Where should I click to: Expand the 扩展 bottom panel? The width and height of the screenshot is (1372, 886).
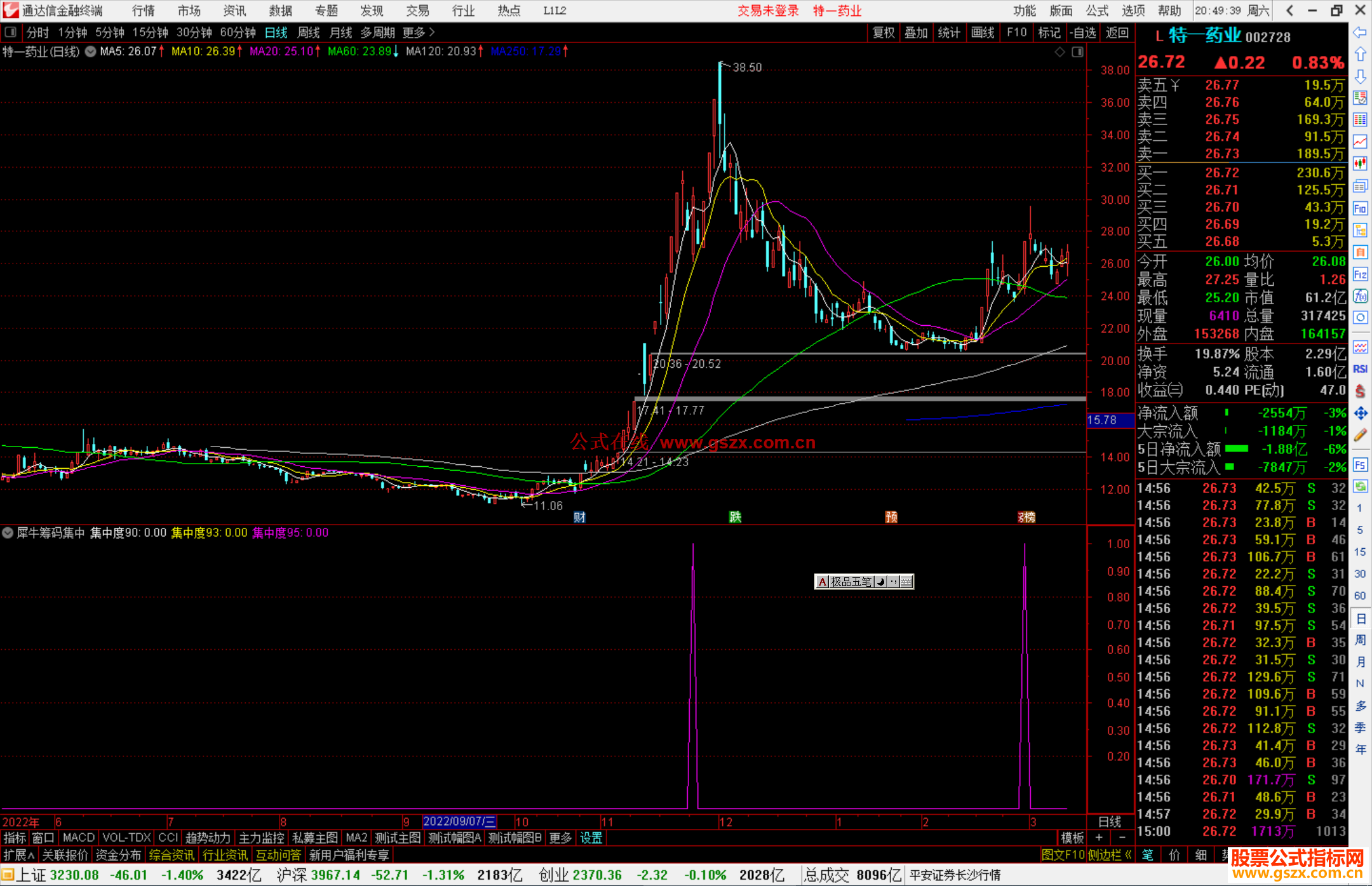(x=18, y=855)
